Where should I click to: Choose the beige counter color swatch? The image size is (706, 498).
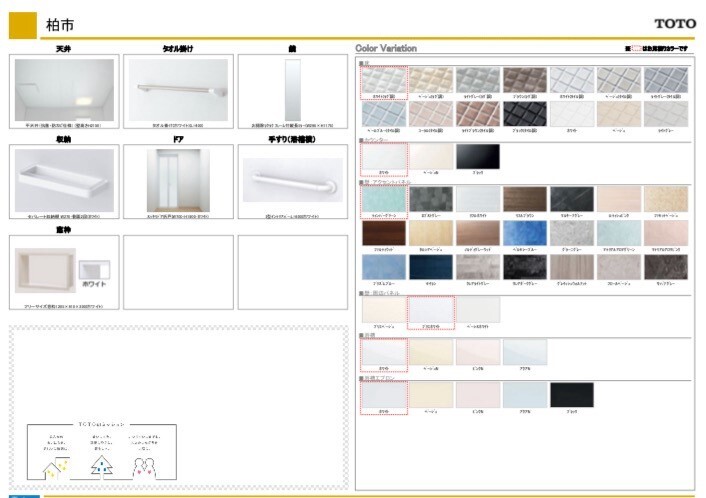[431, 156]
